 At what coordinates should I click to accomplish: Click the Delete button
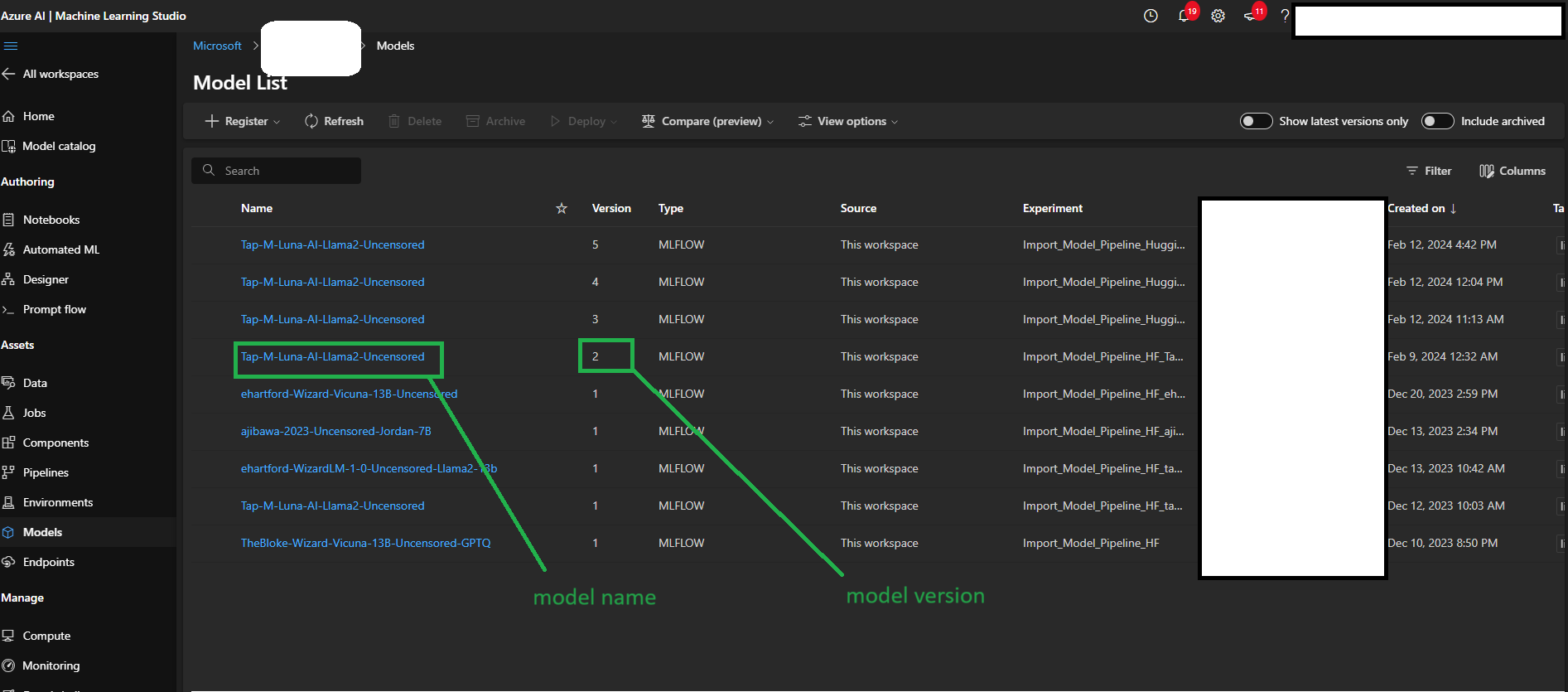415,121
